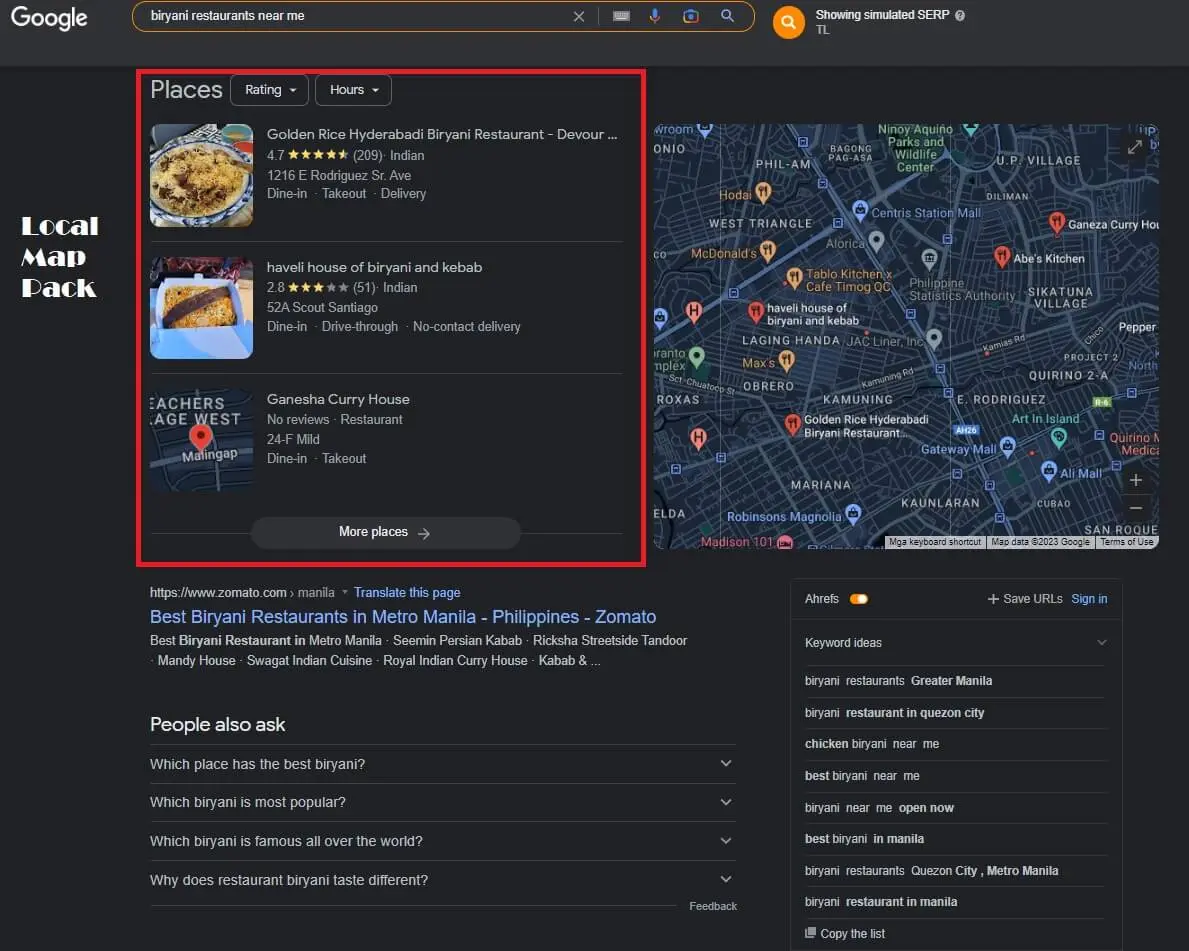1189x951 pixels.
Task: Click the Save URLs button
Action: [1024, 599]
